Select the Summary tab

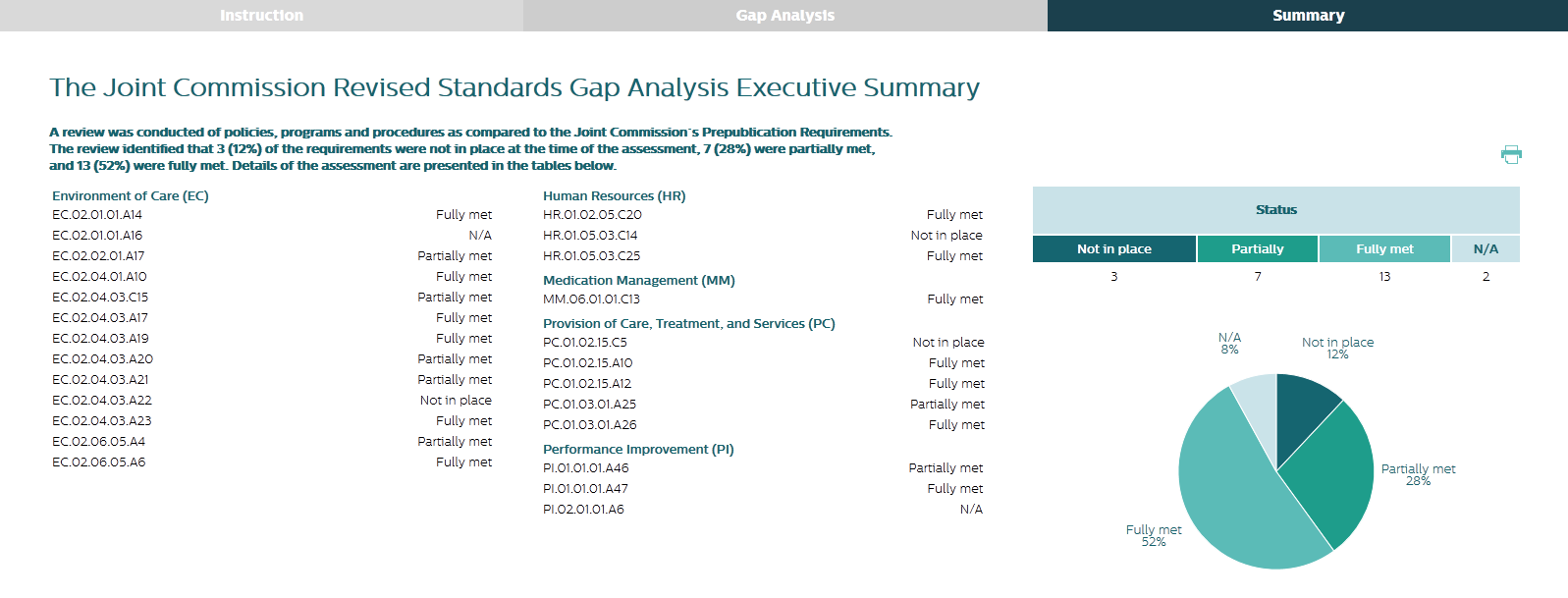pos(1308,16)
